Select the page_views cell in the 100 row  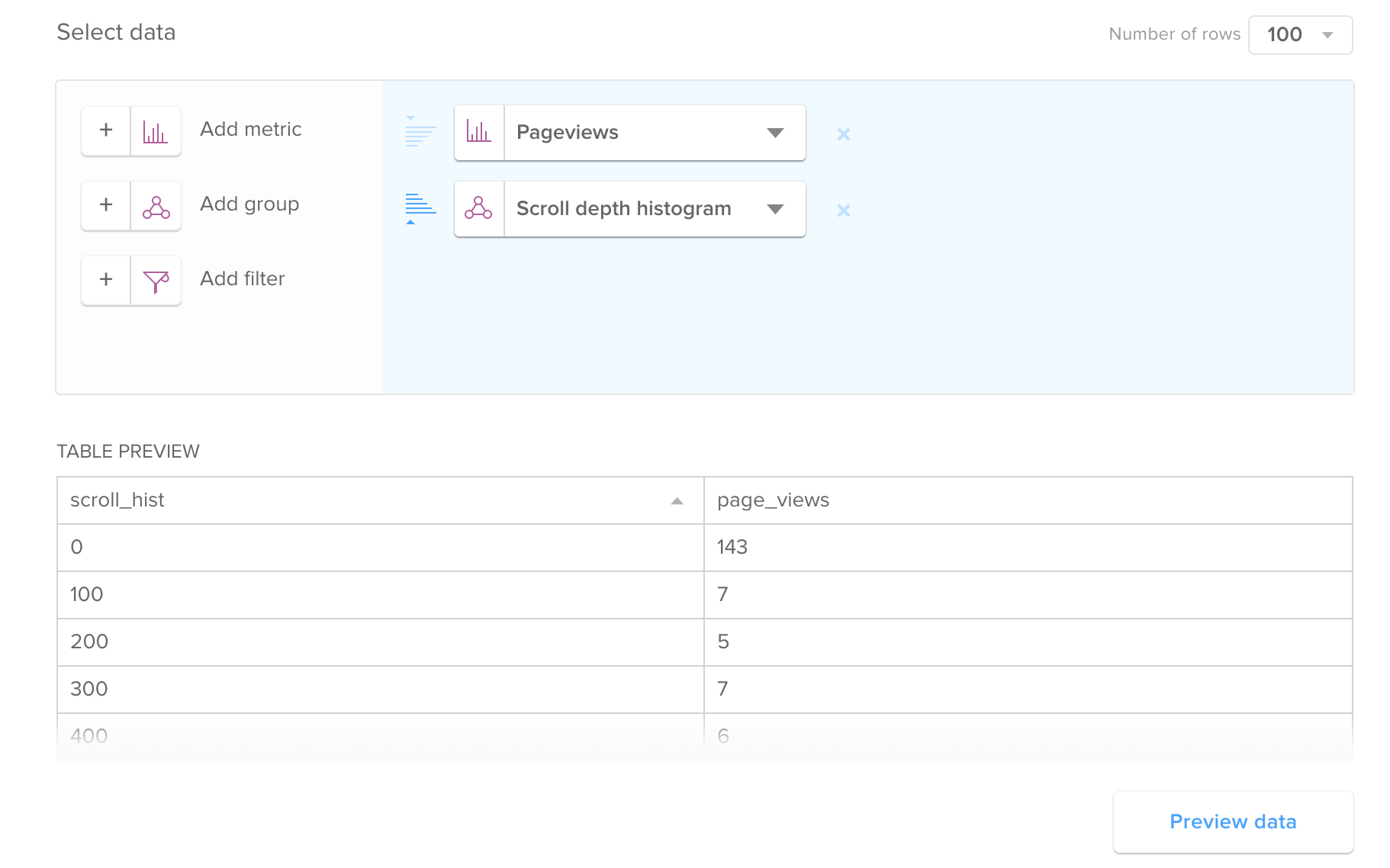click(x=1028, y=595)
